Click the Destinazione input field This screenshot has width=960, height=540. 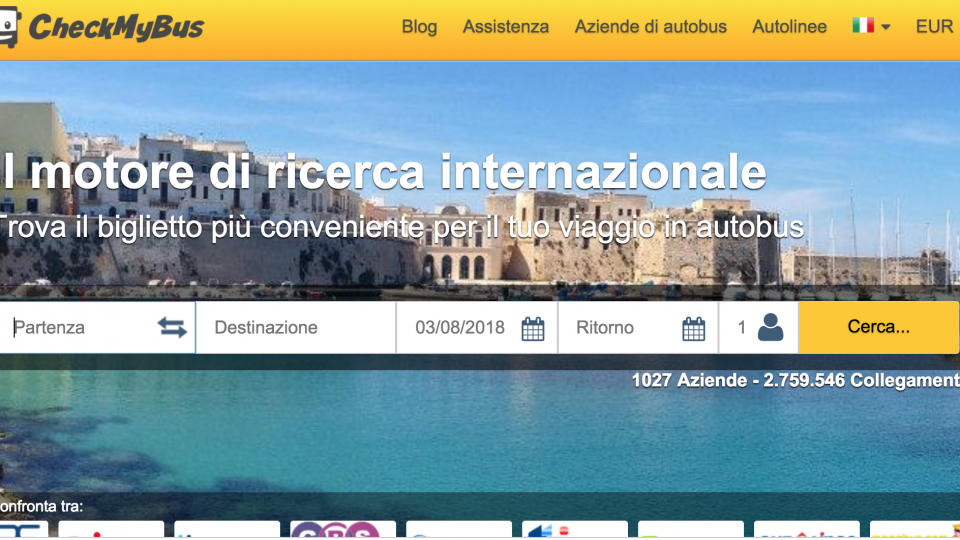(x=295, y=328)
